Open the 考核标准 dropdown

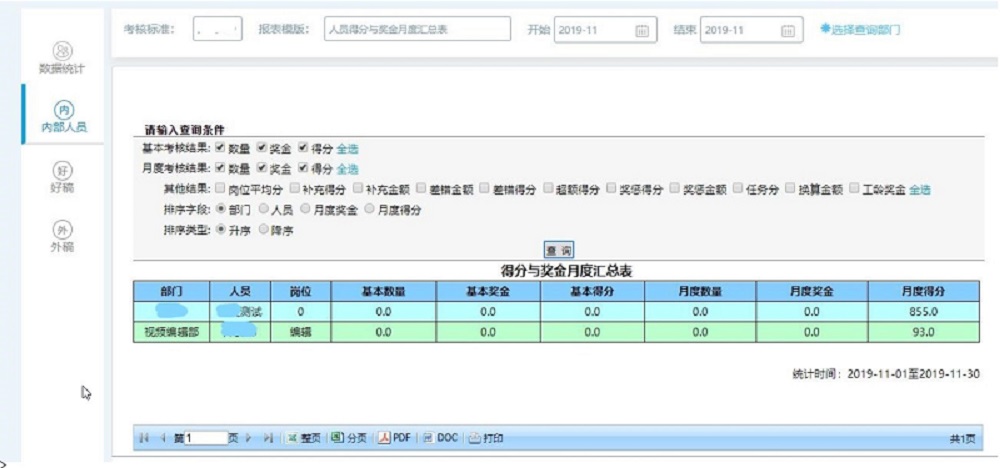coord(218,31)
